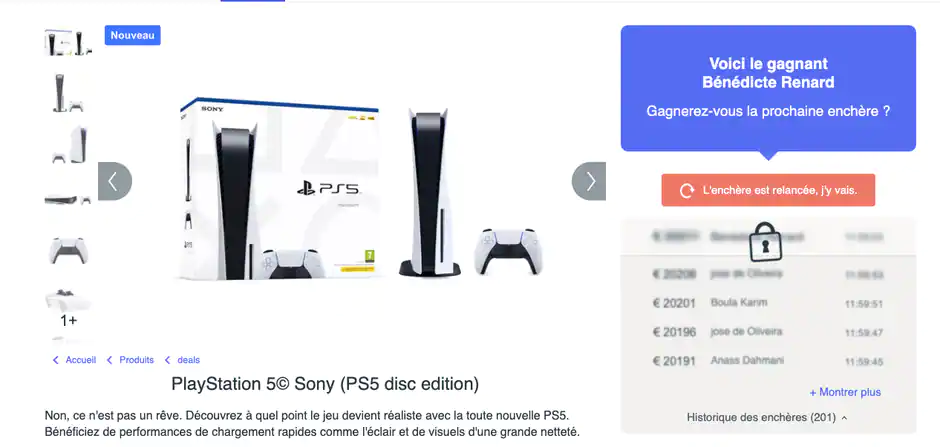The image size is (940, 447).
Task: Click the Boula Karim bid row
Action: (768, 303)
